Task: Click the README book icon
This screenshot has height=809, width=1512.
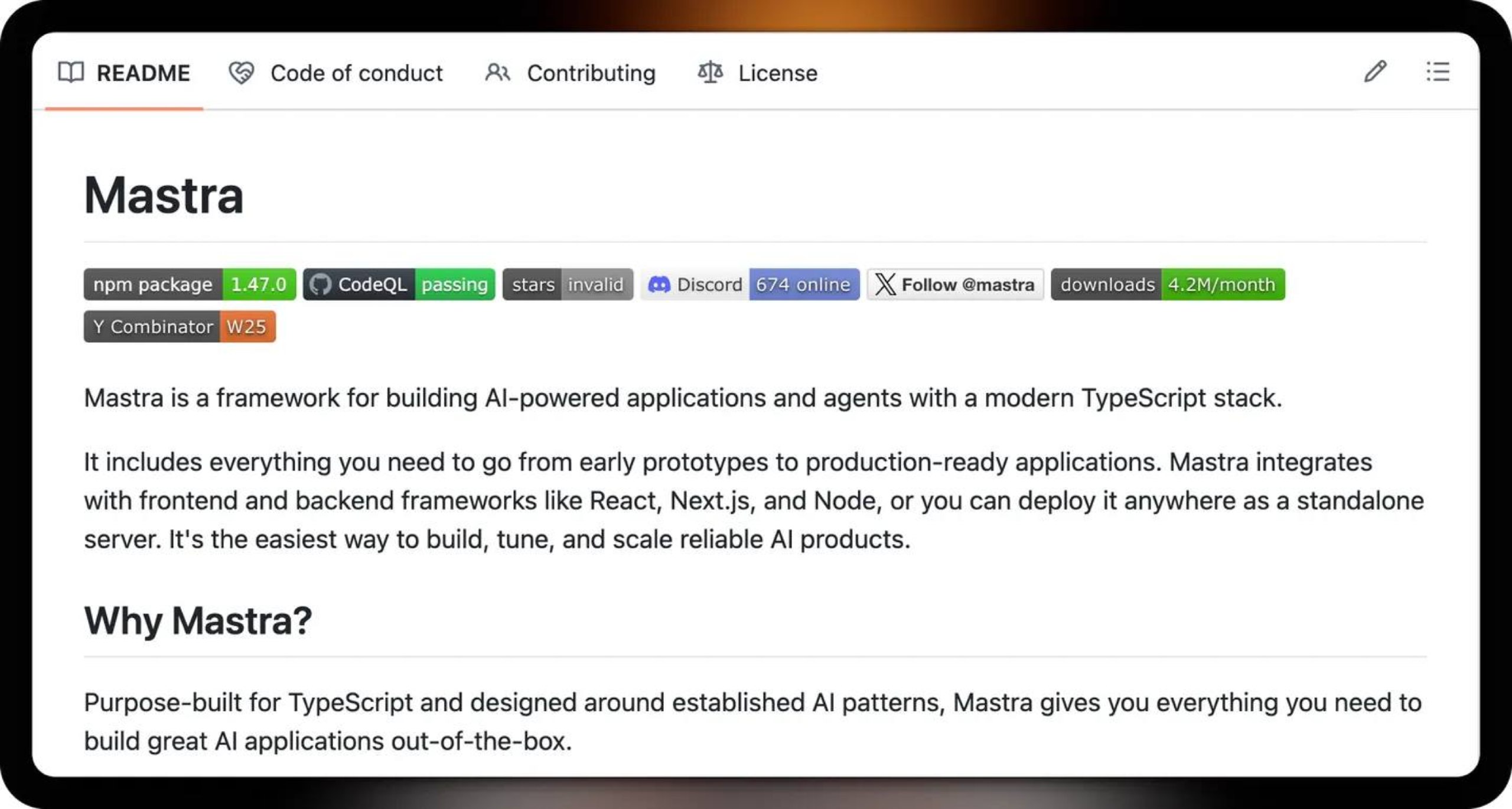Action: 71,73
